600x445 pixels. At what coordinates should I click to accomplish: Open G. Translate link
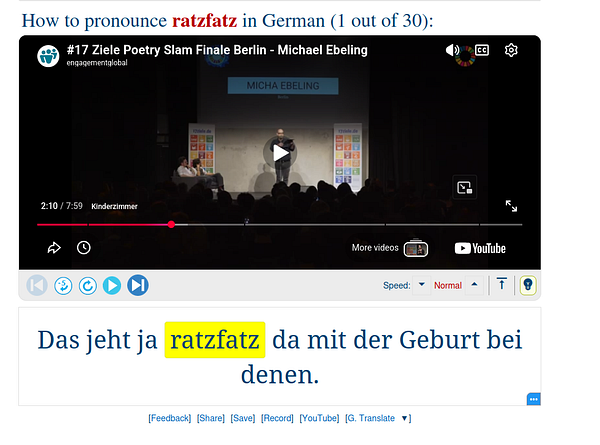pyautogui.click(x=370, y=418)
